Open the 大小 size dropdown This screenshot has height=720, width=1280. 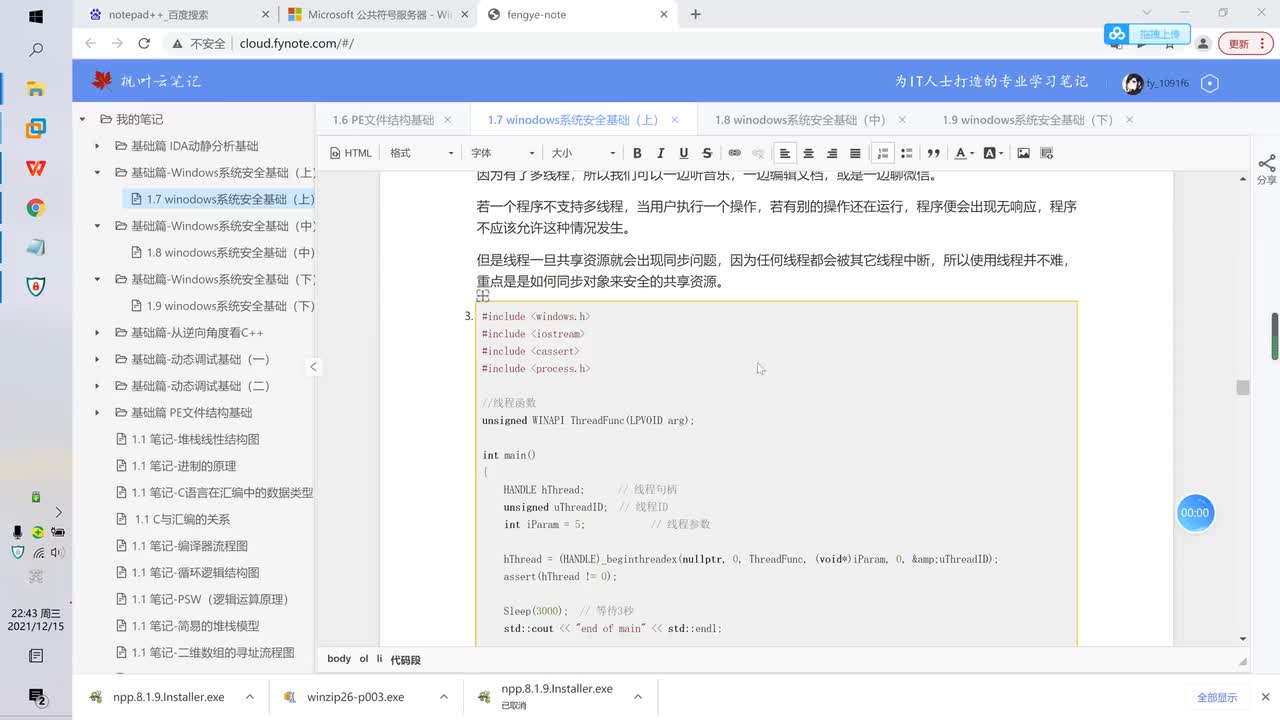[583, 153]
